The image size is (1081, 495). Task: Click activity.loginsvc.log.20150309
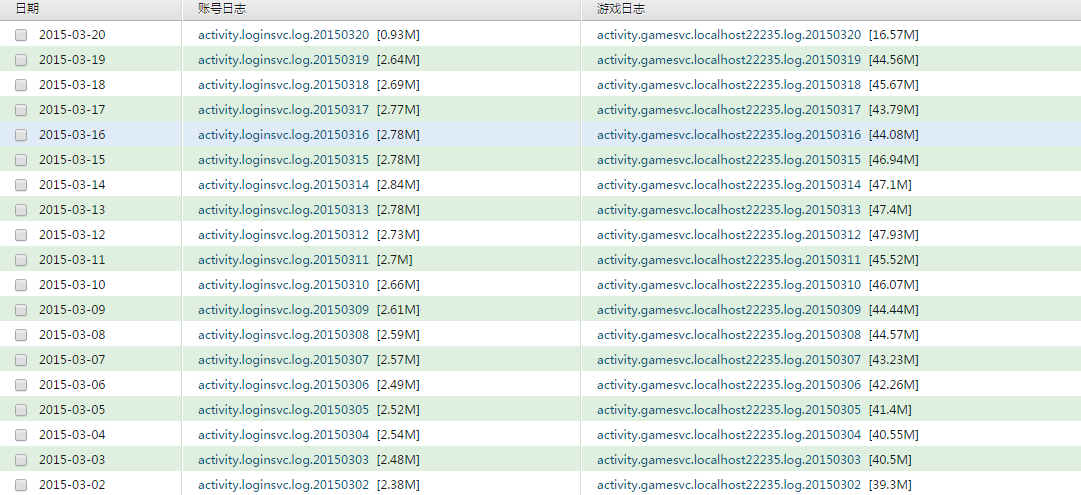click(283, 309)
